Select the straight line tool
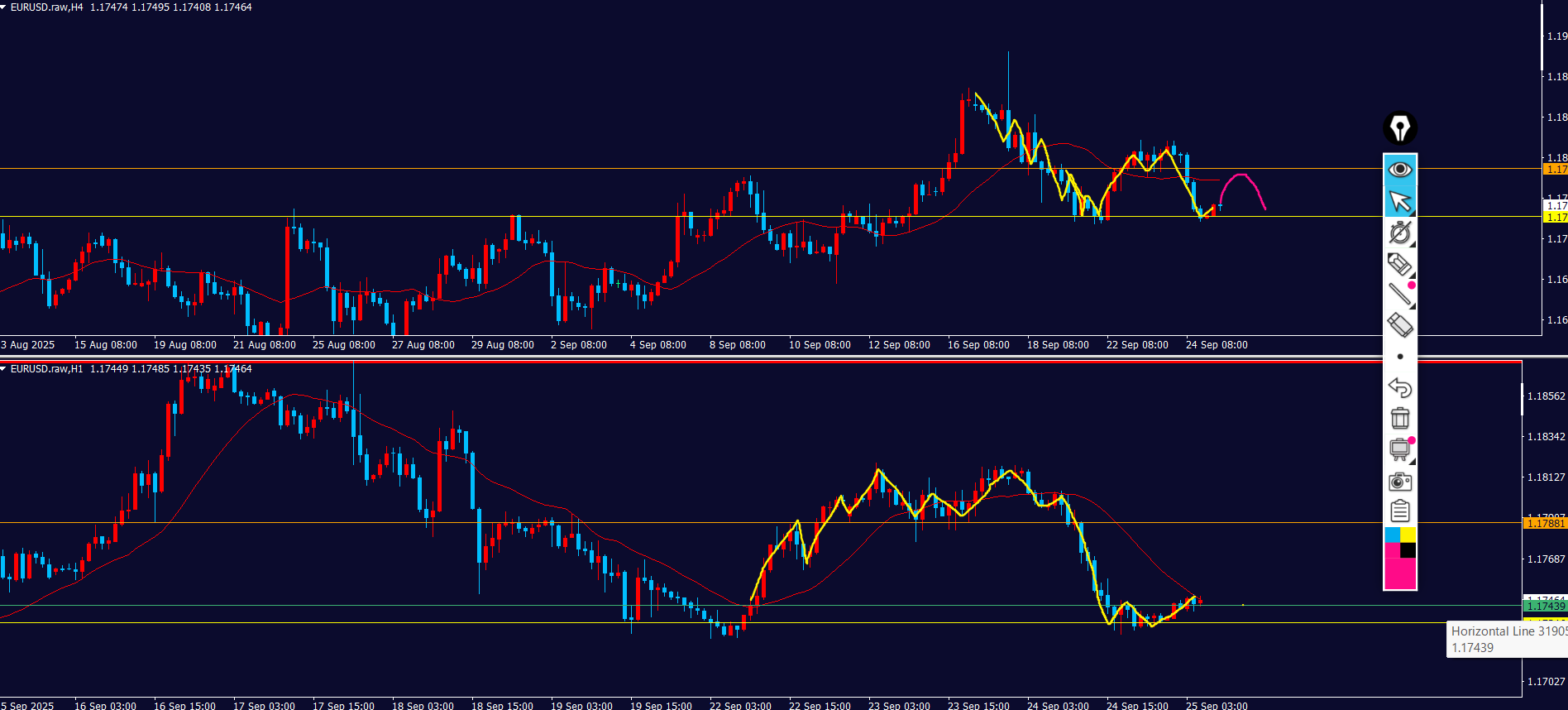 pos(1399,294)
